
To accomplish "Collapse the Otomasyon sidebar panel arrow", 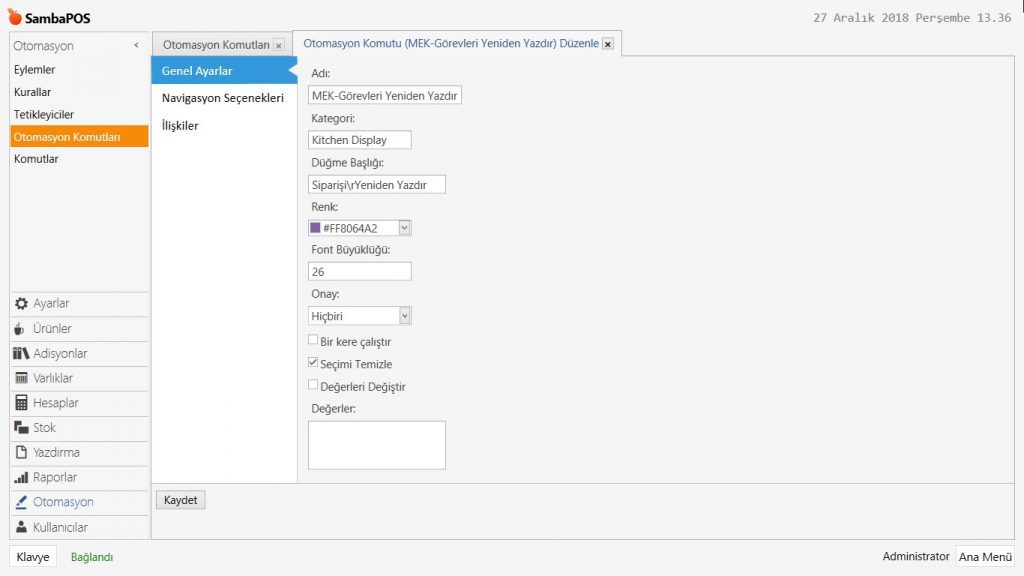I will point(136,46).
